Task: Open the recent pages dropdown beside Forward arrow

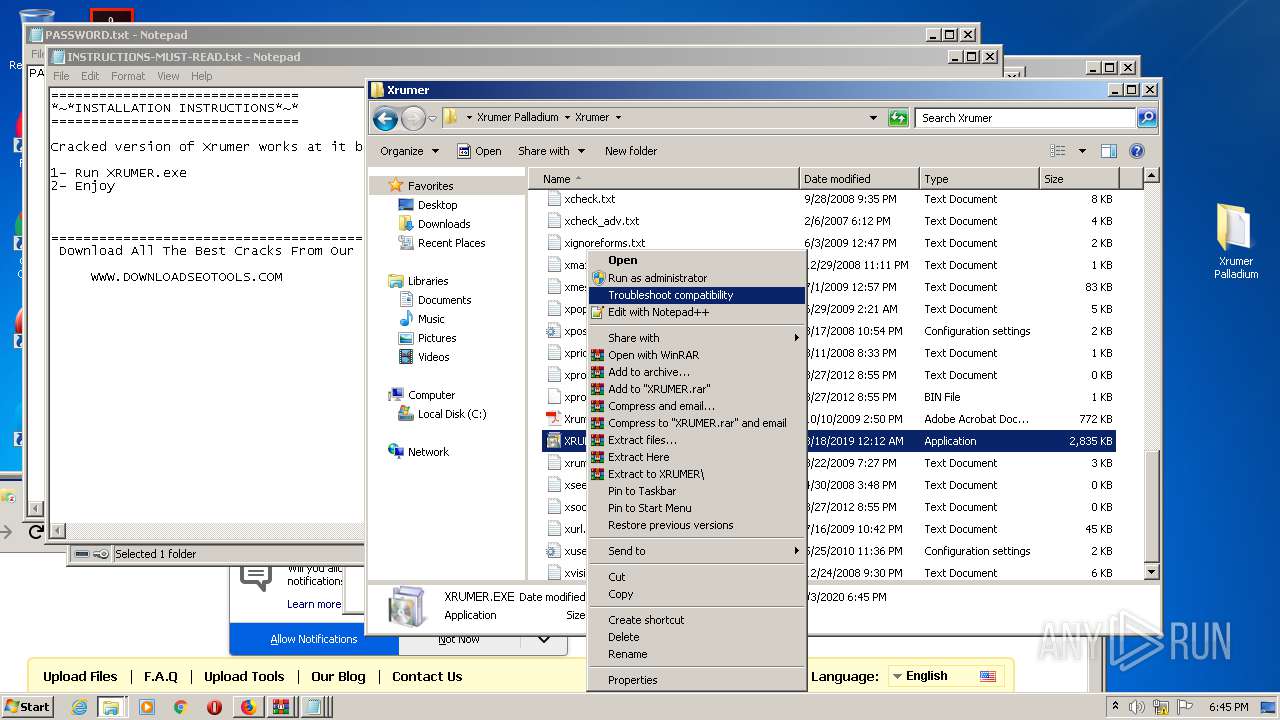Action: [432, 118]
